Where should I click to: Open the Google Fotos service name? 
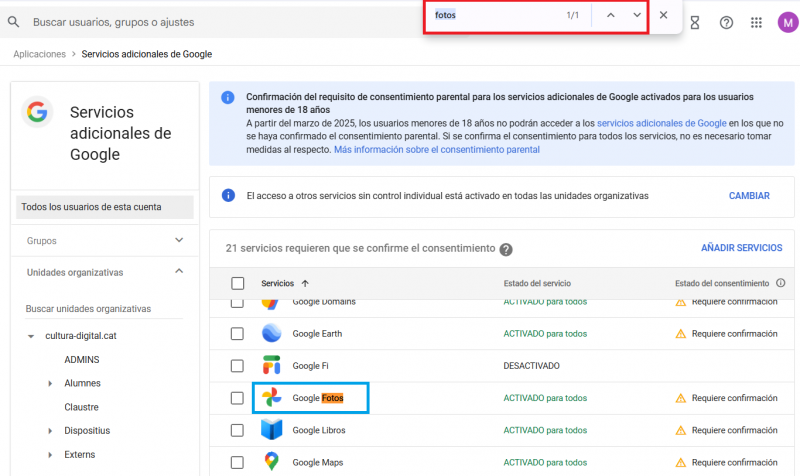point(318,398)
